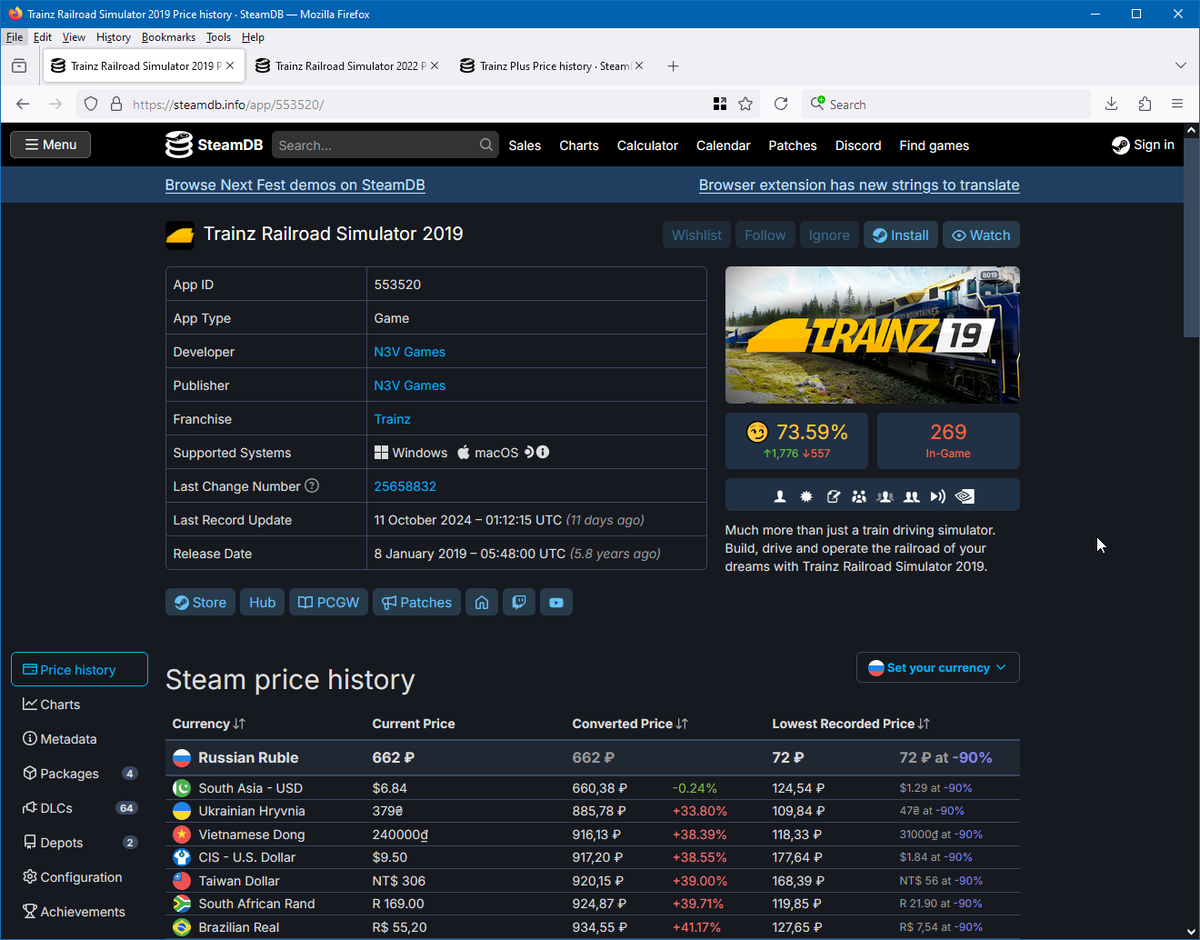Viewport: 1200px width, 940px height.
Task: Click the Firefox View tab-list icon
Action: (19, 66)
